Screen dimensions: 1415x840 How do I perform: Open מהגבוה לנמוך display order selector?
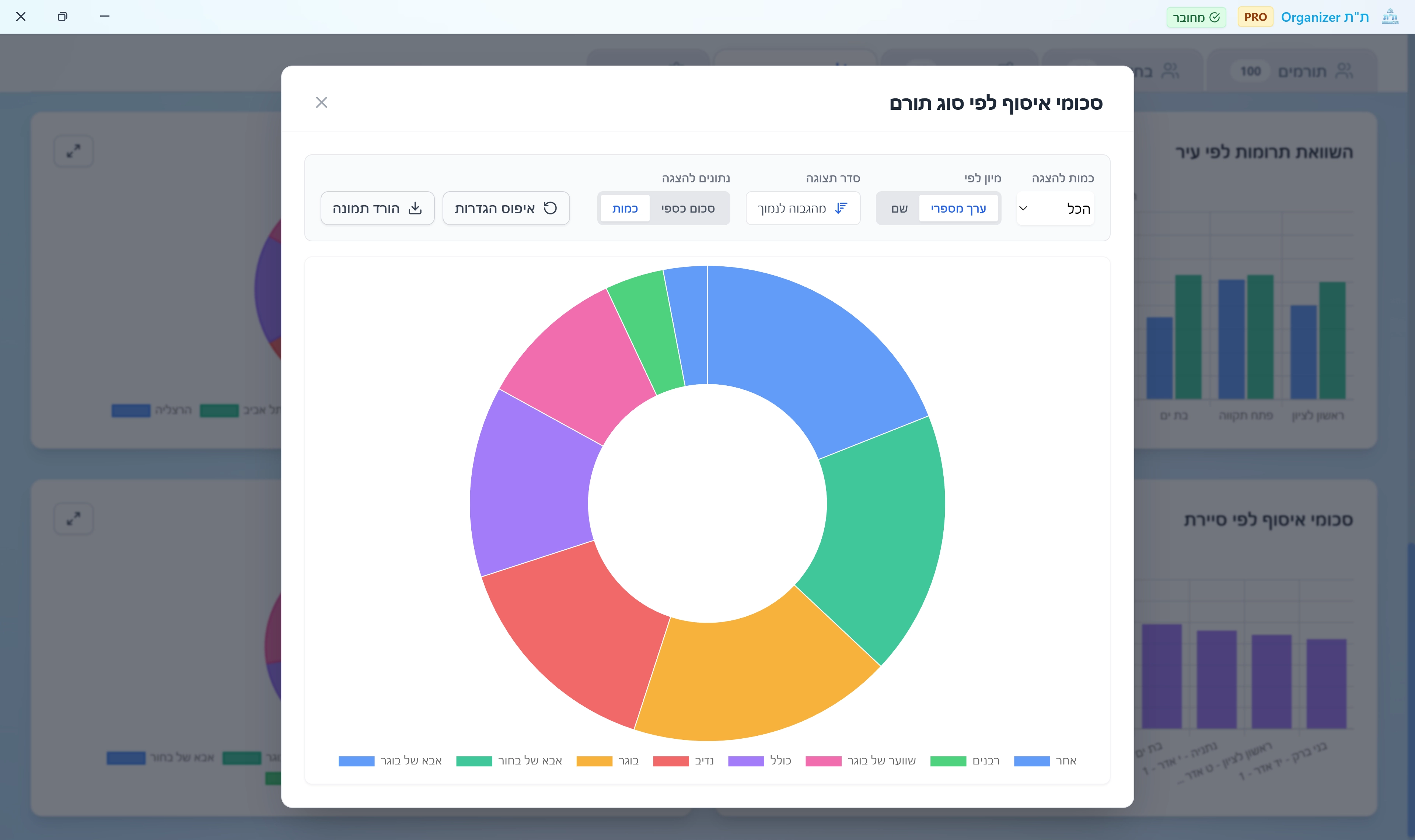pyautogui.click(x=803, y=208)
